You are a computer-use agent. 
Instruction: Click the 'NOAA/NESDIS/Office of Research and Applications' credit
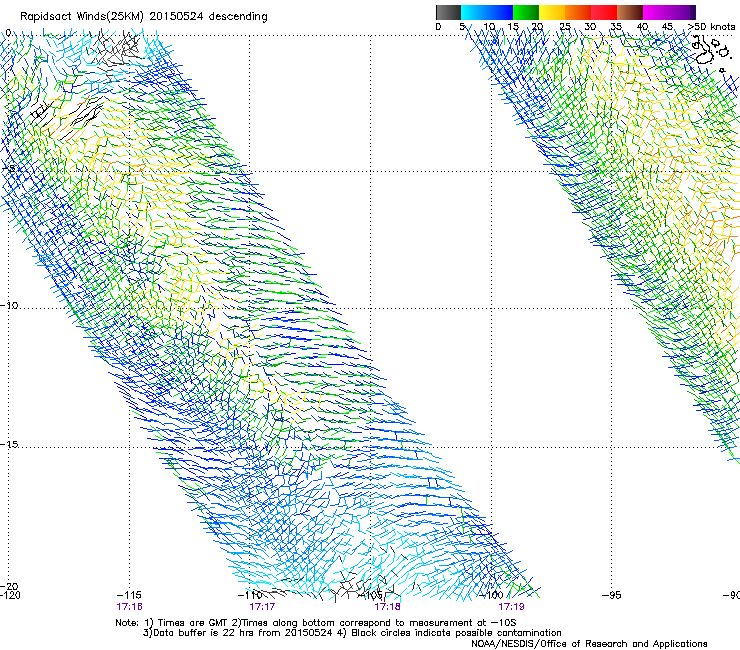tap(589, 644)
